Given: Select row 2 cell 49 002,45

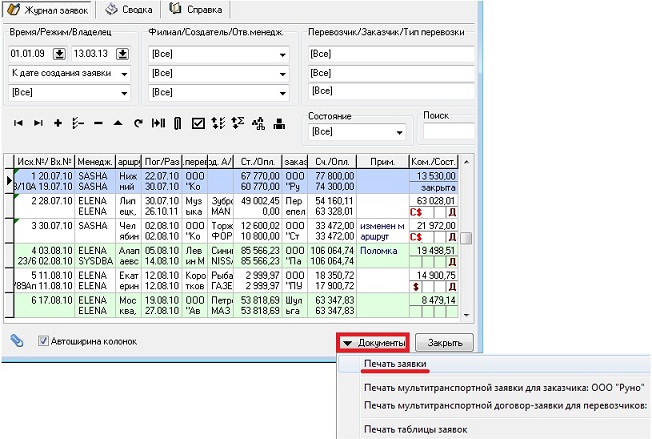Looking at the screenshot, I should (260, 201).
